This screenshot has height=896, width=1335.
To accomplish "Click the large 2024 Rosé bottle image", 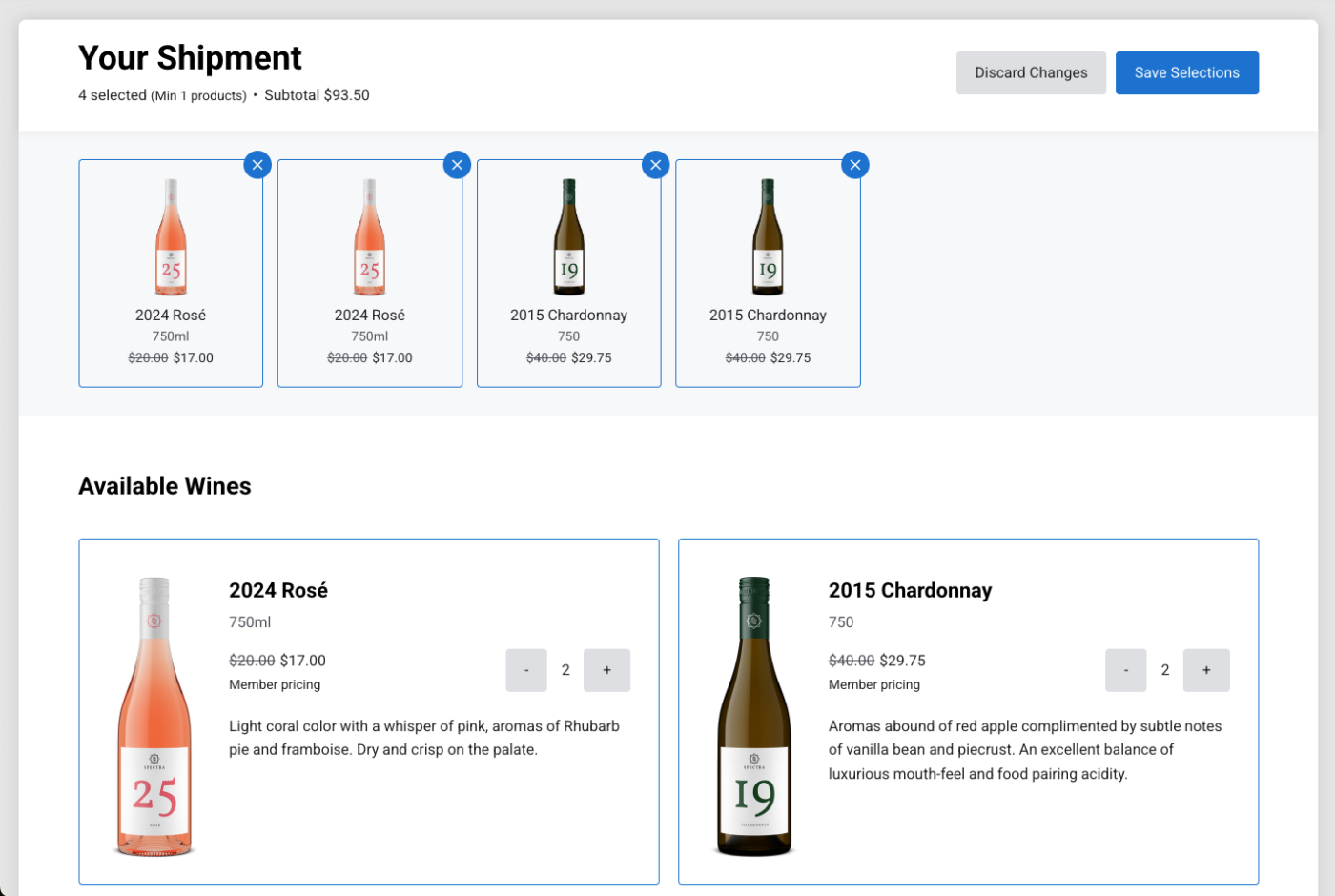I will tap(154, 716).
